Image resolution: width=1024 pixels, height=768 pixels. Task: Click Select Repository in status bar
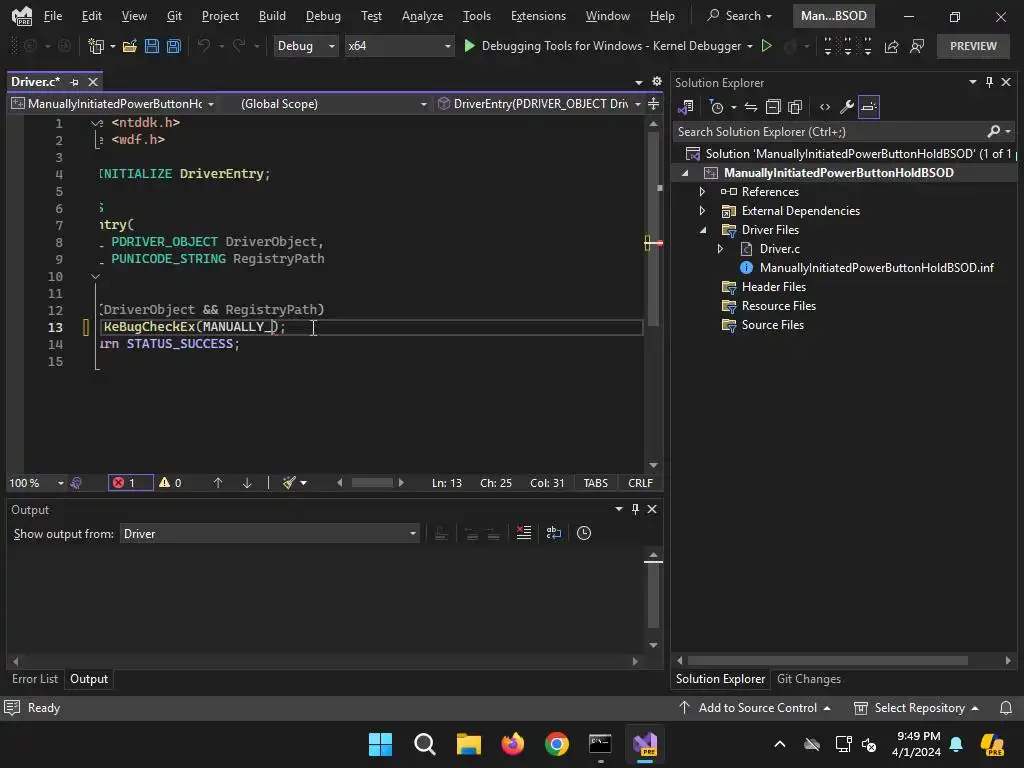click(x=916, y=708)
